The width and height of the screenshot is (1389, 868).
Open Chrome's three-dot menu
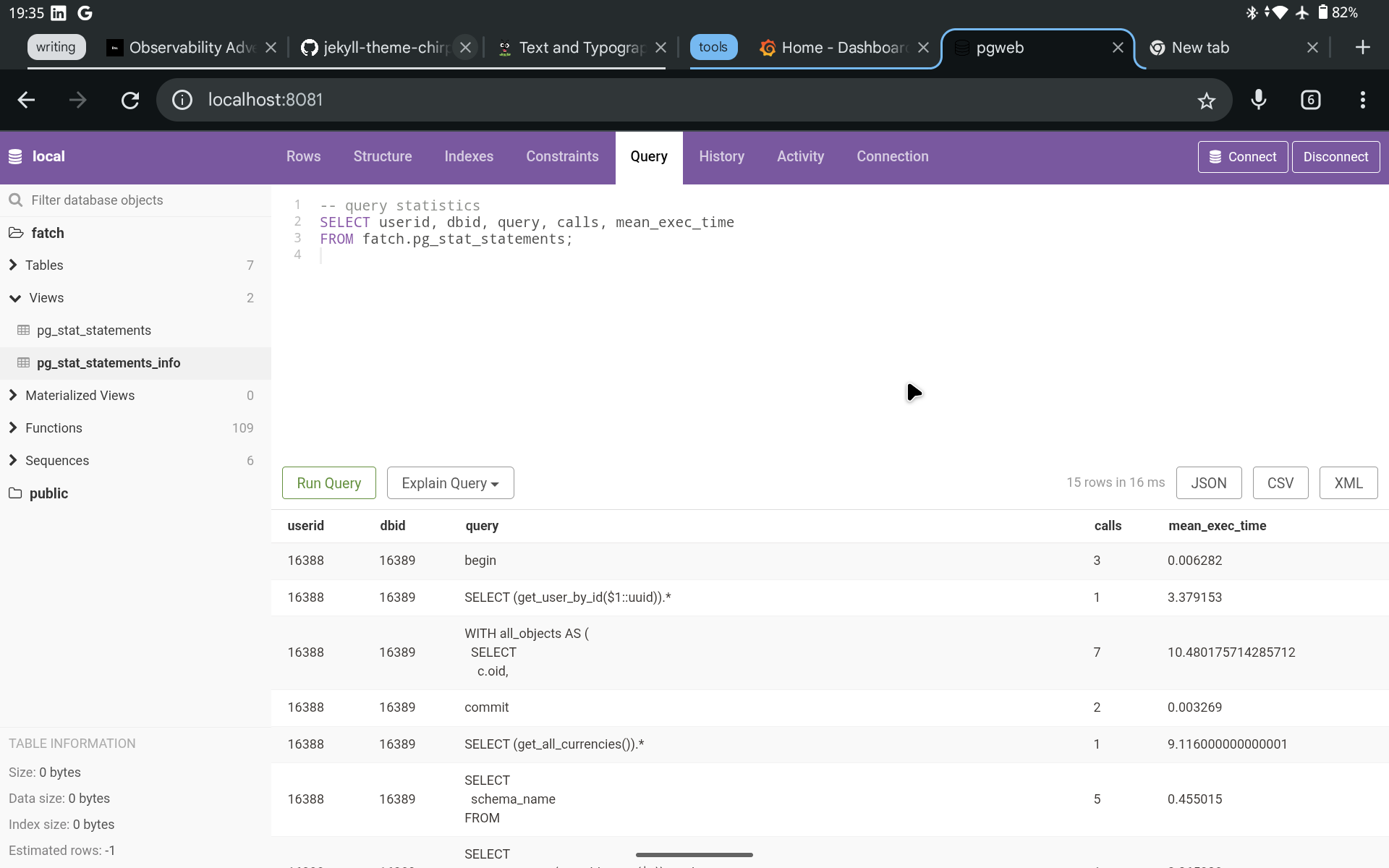pos(1362,100)
